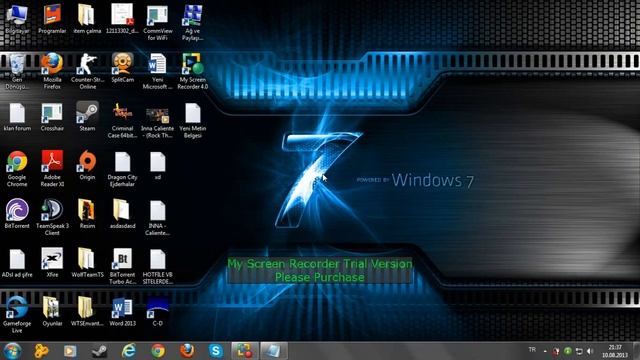
Task: Launch the Origin desktop shortcut
Action: pyautogui.click(x=87, y=165)
